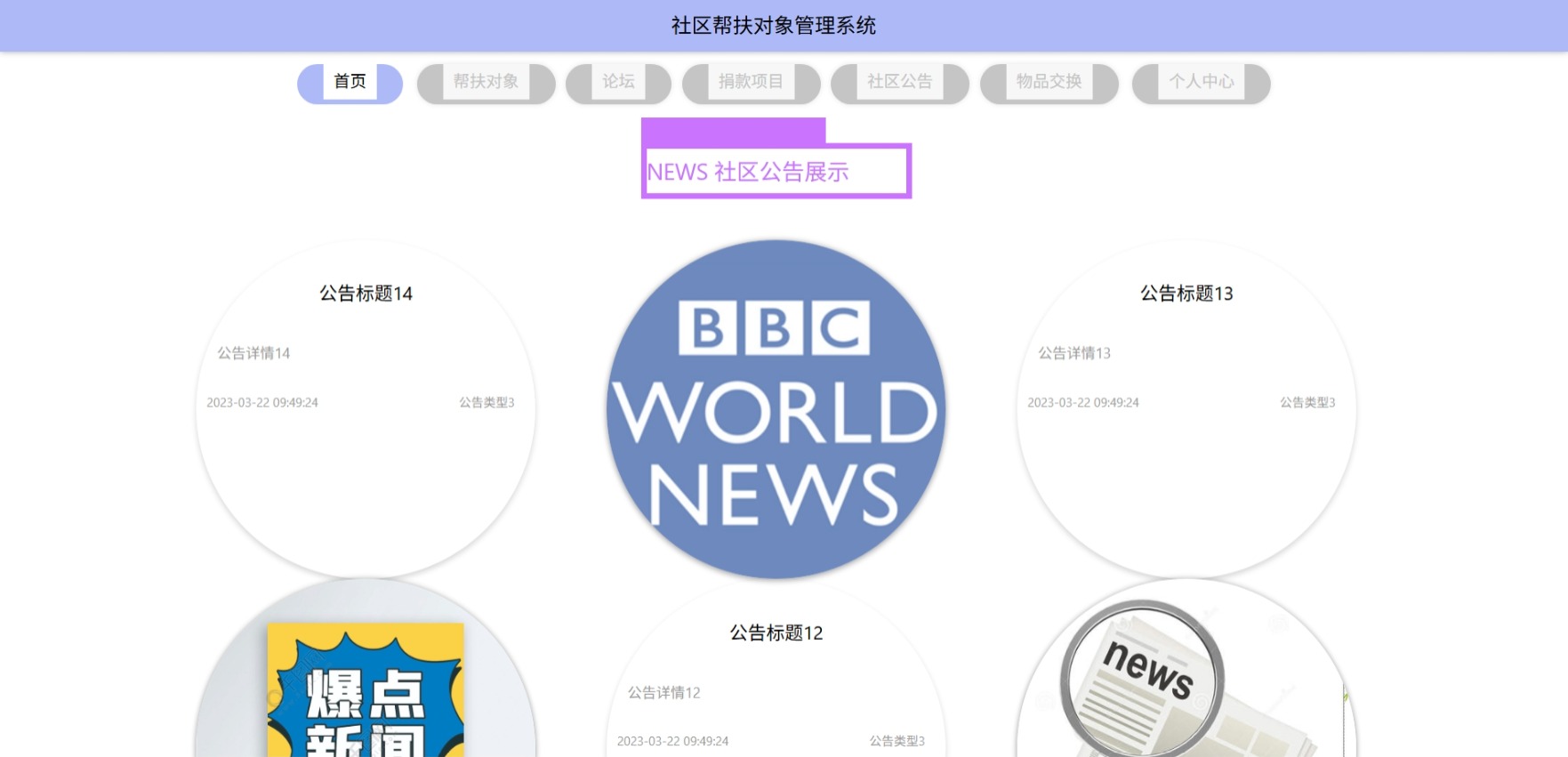Select the 捐款项目 navigation item
Viewport: 1568px width, 757px height.
click(751, 83)
